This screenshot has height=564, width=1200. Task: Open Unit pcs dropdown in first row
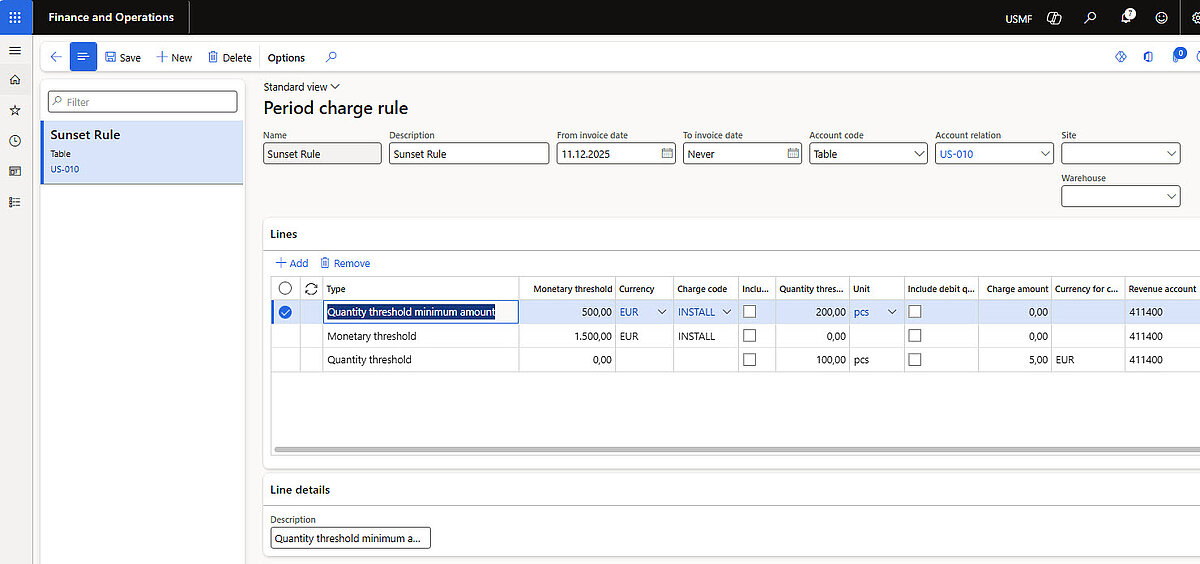pyautogui.click(x=892, y=312)
